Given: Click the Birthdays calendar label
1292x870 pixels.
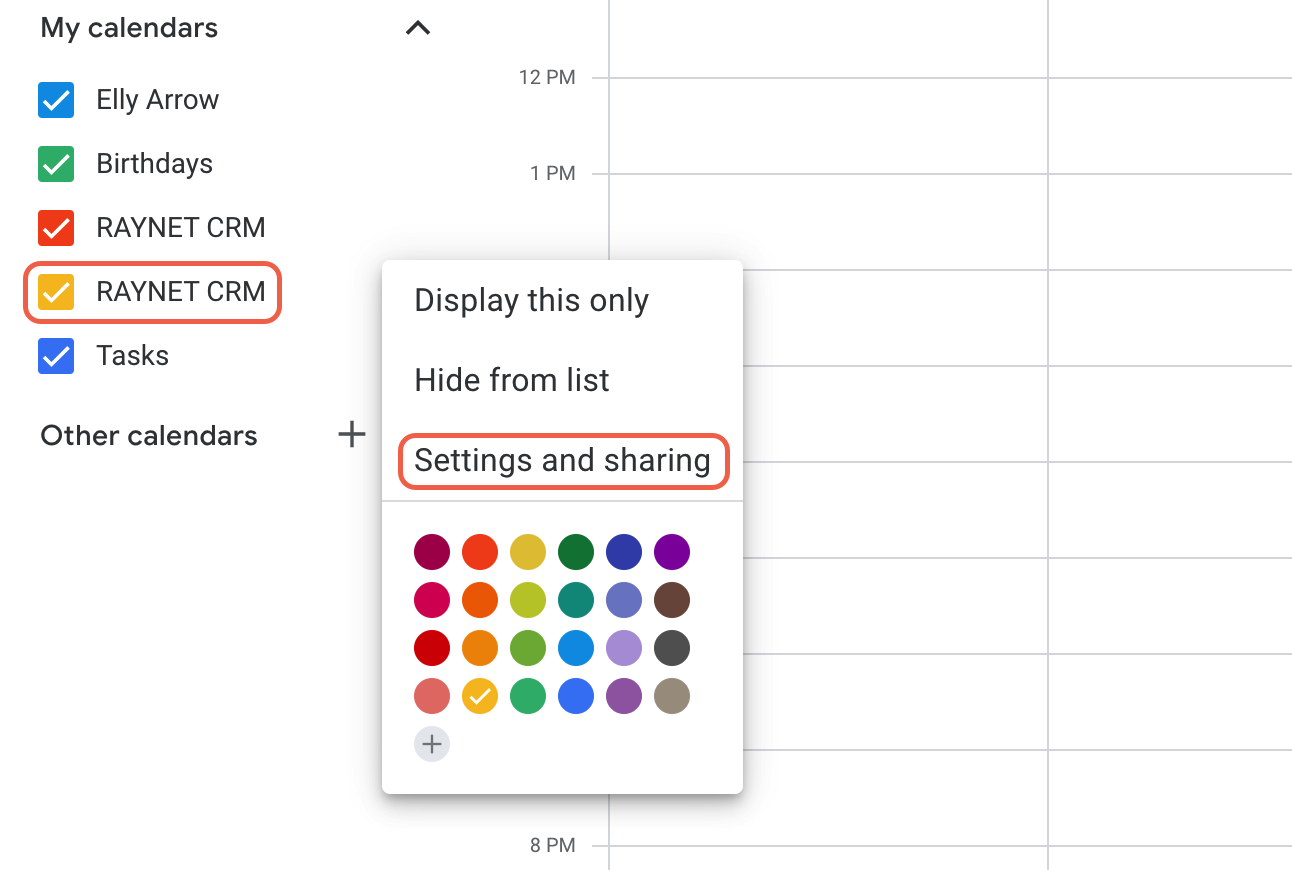Looking at the screenshot, I should click(155, 164).
